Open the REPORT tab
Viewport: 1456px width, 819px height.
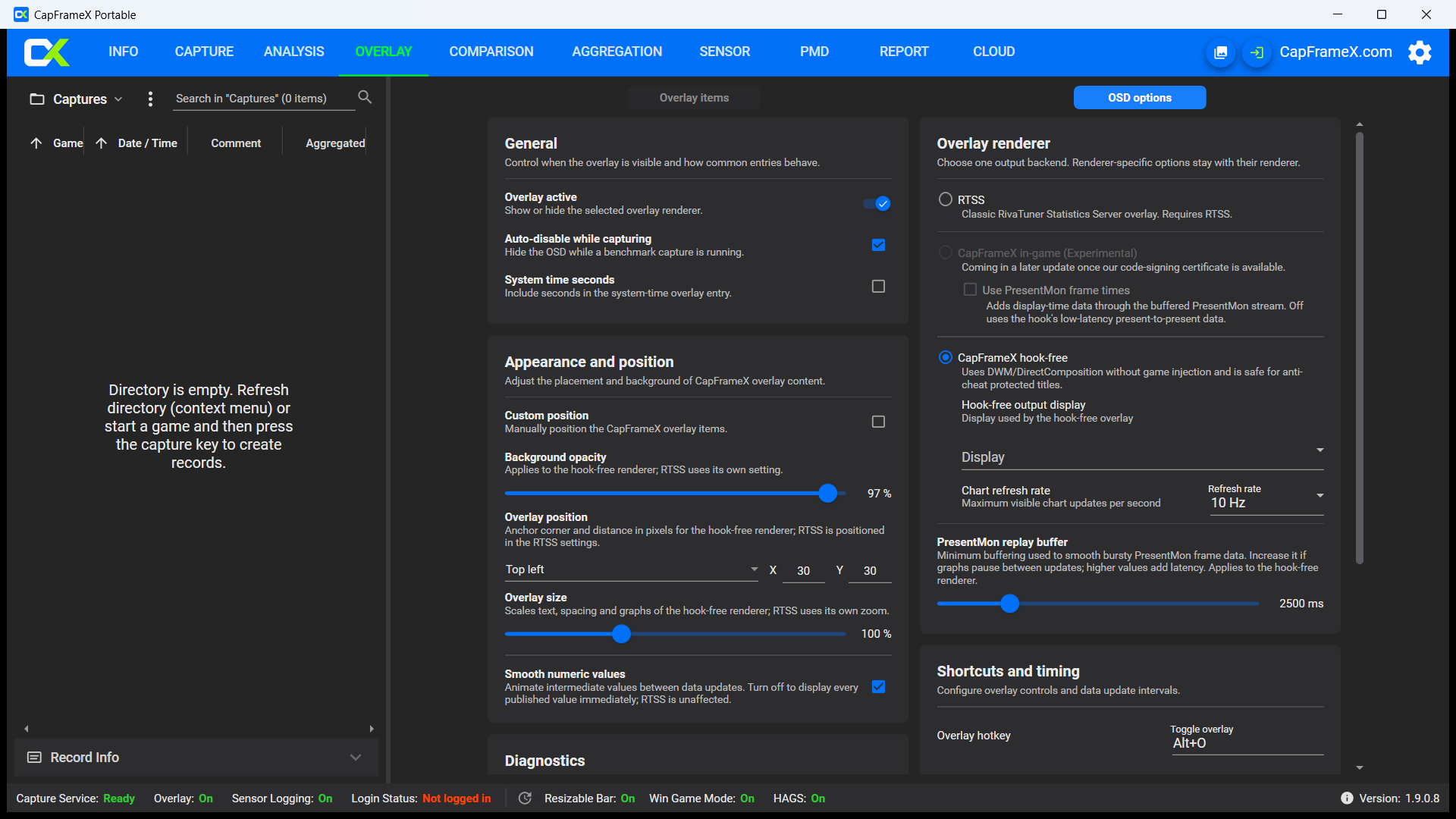pyautogui.click(x=904, y=52)
